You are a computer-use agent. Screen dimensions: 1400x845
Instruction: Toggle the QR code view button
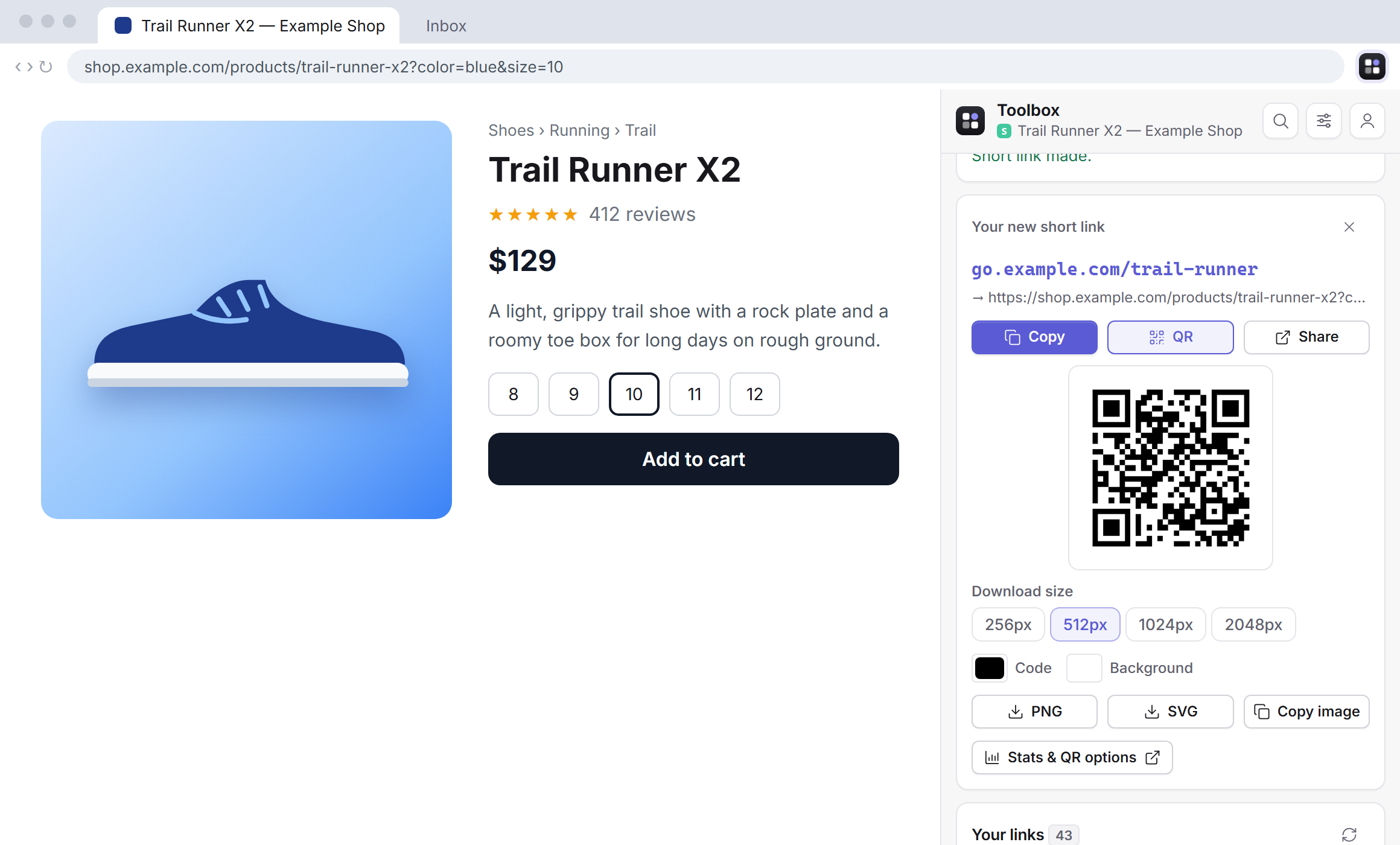coord(1170,337)
